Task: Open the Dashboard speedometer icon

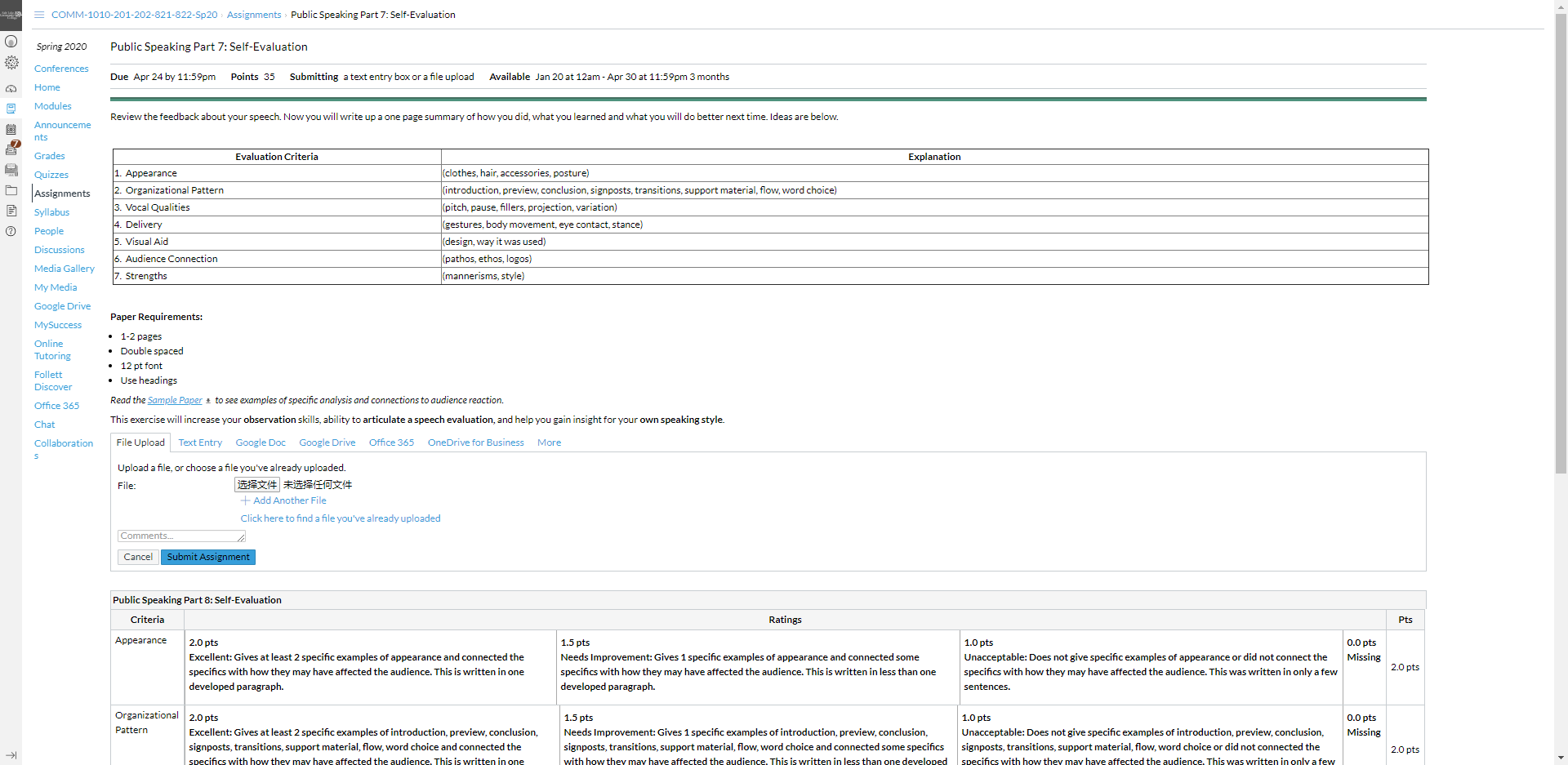Action: click(11, 88)
